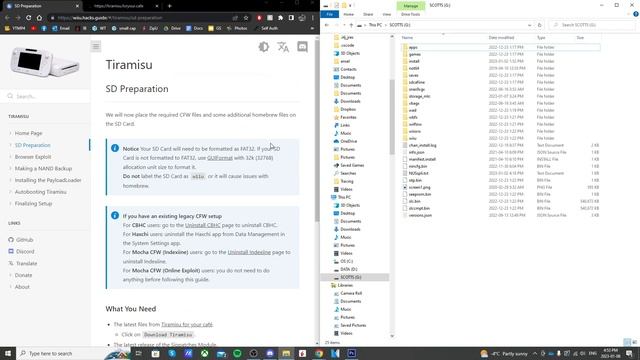640x360 pixels.
Task: Expand the Explorer address bar history dropdown
Action: tap(529, 25)
